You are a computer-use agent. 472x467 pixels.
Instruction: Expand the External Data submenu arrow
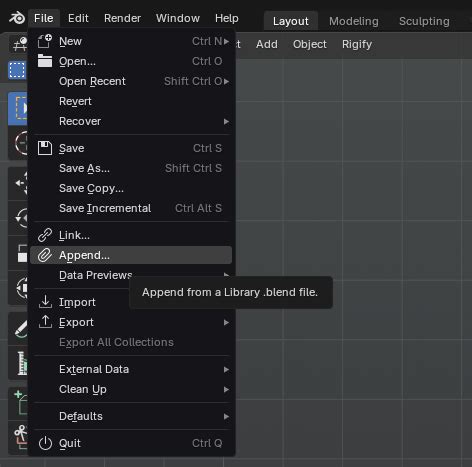[x=226, y=369]
